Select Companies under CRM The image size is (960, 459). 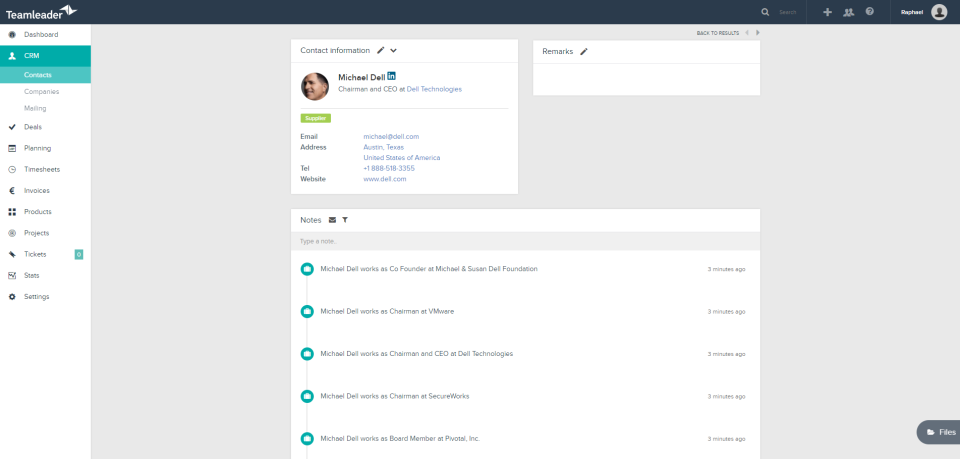pos(42,92)
